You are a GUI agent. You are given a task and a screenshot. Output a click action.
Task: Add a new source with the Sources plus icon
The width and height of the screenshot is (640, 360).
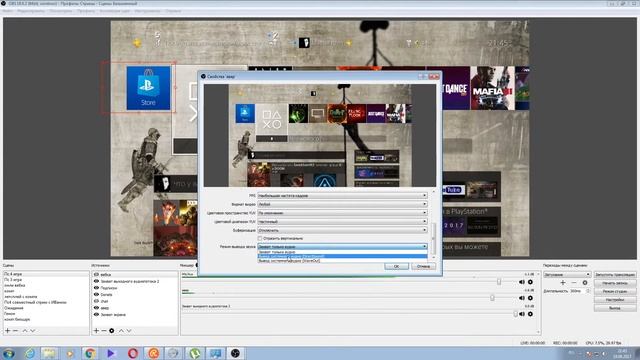[96, 331]
